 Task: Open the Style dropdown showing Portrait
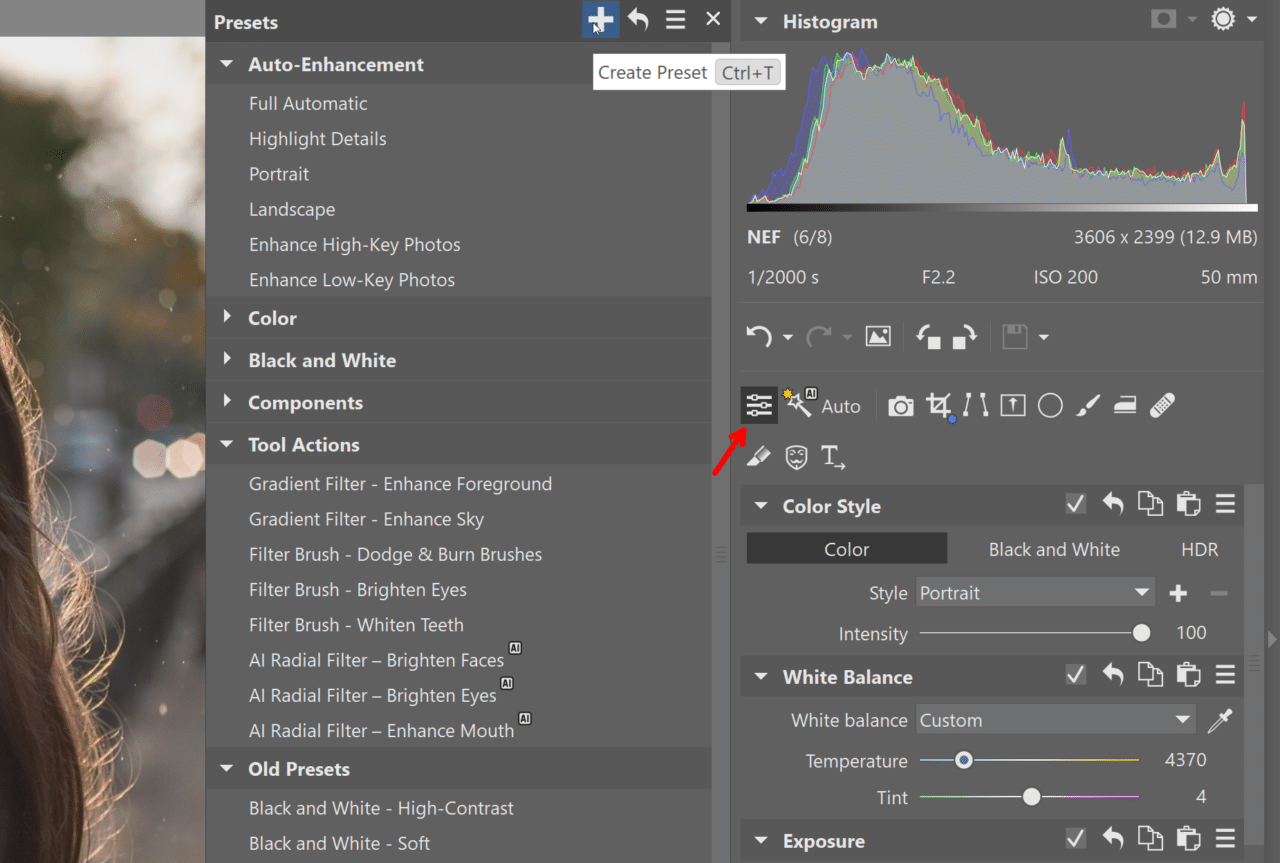tap(1034, 592)
